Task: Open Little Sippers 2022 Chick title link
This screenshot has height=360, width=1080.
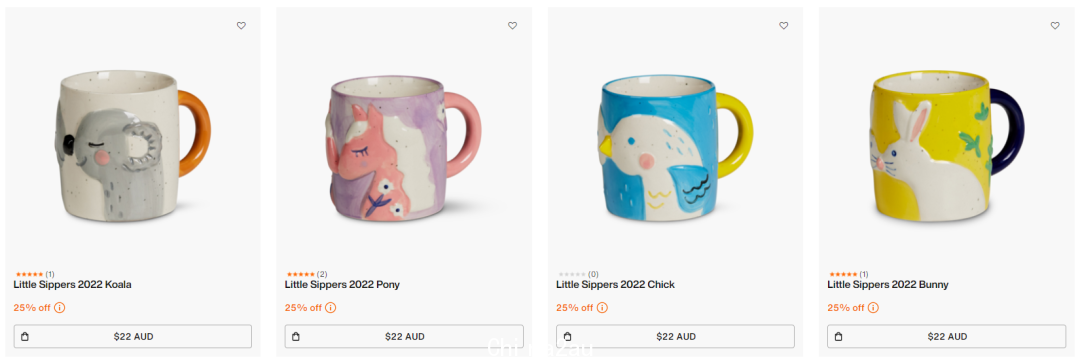Action: point(616,284)
